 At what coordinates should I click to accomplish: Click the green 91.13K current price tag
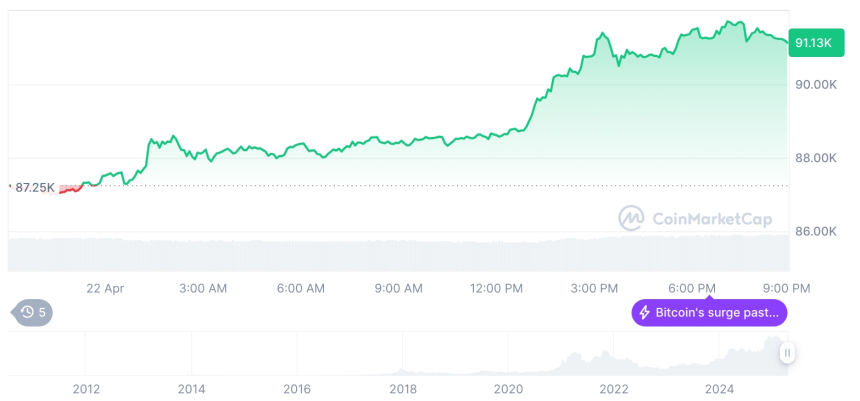pyautogui.click(x=814, y=42)
